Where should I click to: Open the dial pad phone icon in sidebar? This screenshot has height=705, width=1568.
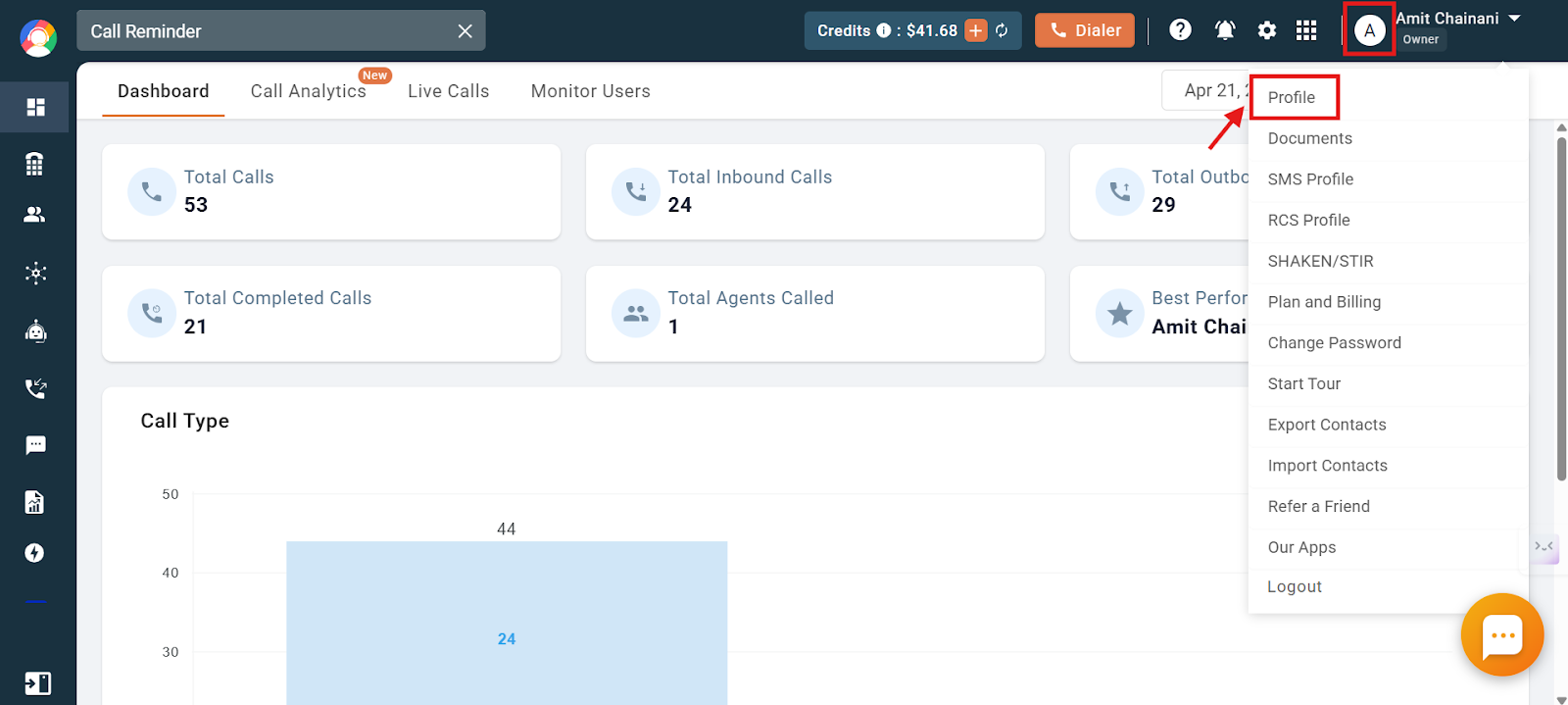coord(35,164)
